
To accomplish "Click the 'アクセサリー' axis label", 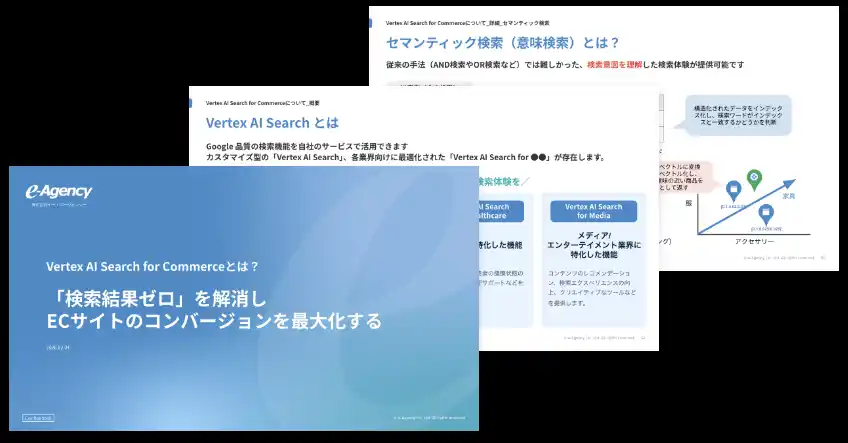I will click(x=754, y=241).
